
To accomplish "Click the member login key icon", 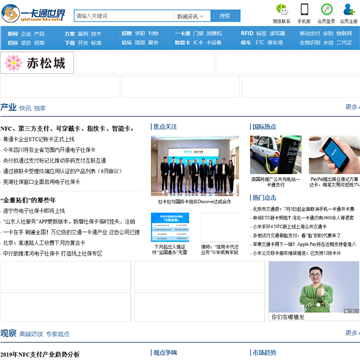I will [x=326, y=9].
